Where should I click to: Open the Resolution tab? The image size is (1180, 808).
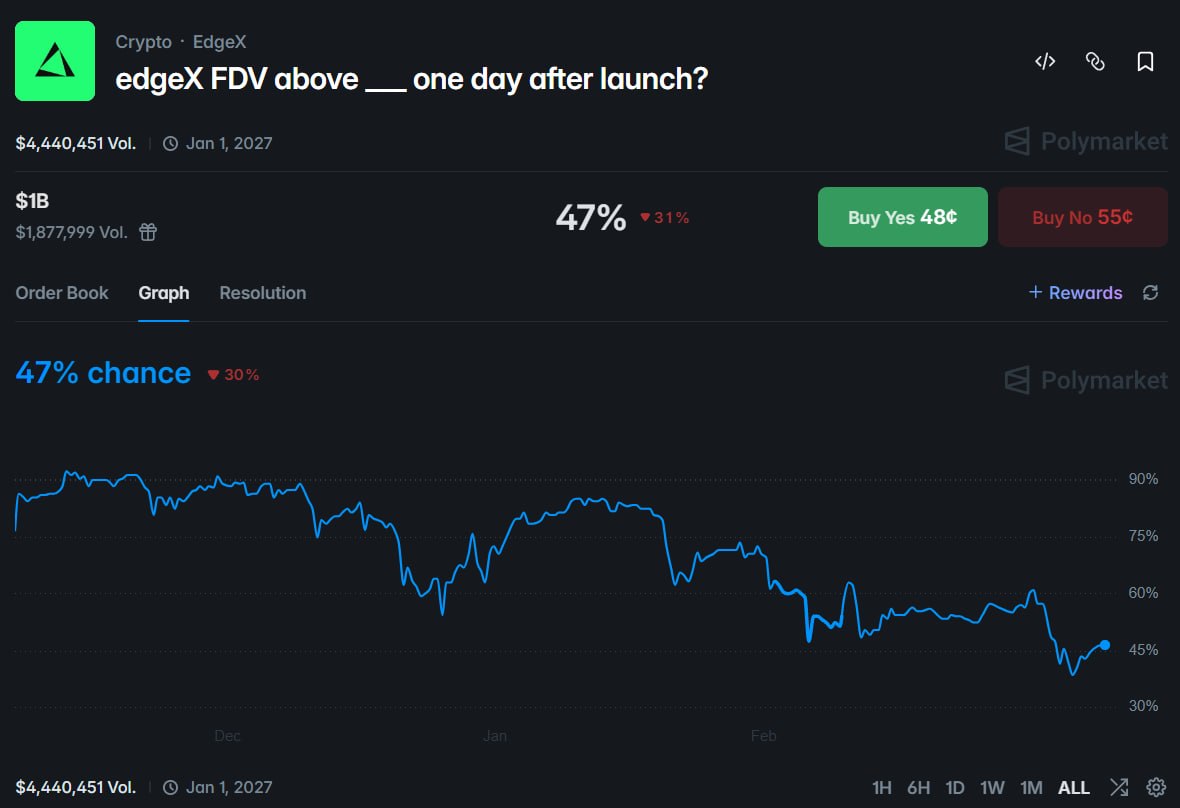click(263, 293)
